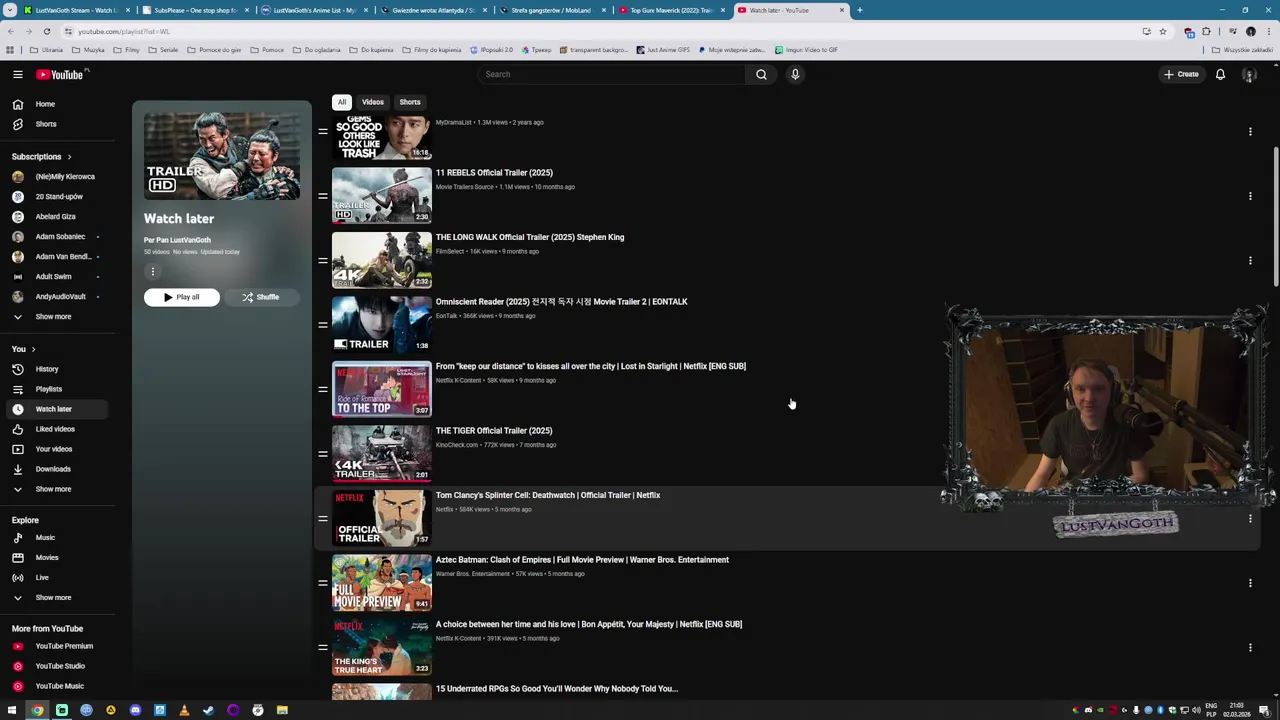This screenshot has width=1280, height=720.
Task: Open options menu for Aztec Batman preview
Action: 1250,583
